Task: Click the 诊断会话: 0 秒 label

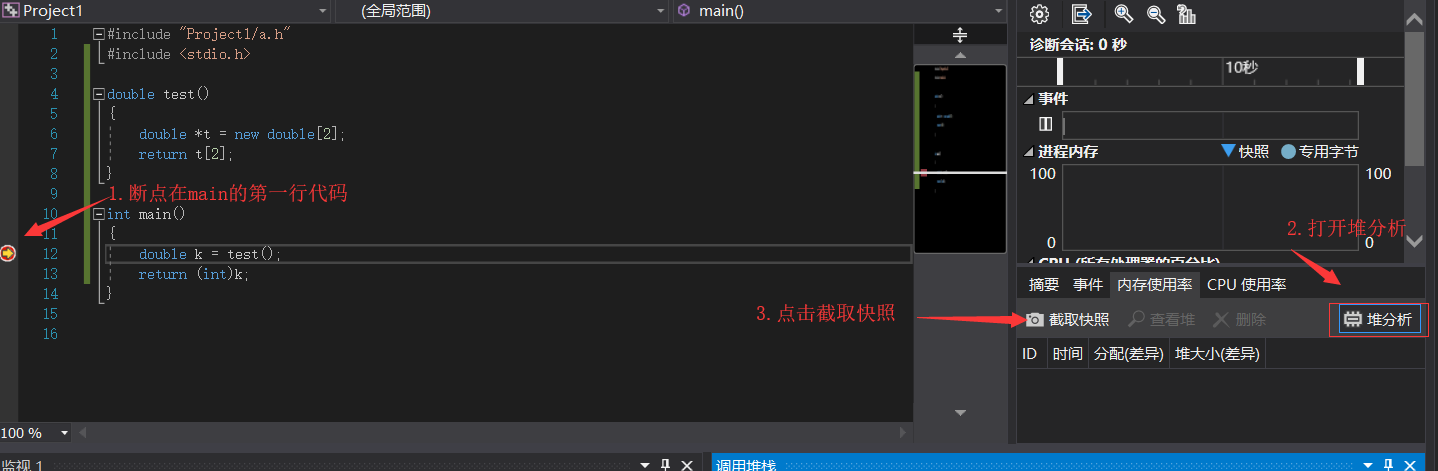Action: tap(1079, 45)
